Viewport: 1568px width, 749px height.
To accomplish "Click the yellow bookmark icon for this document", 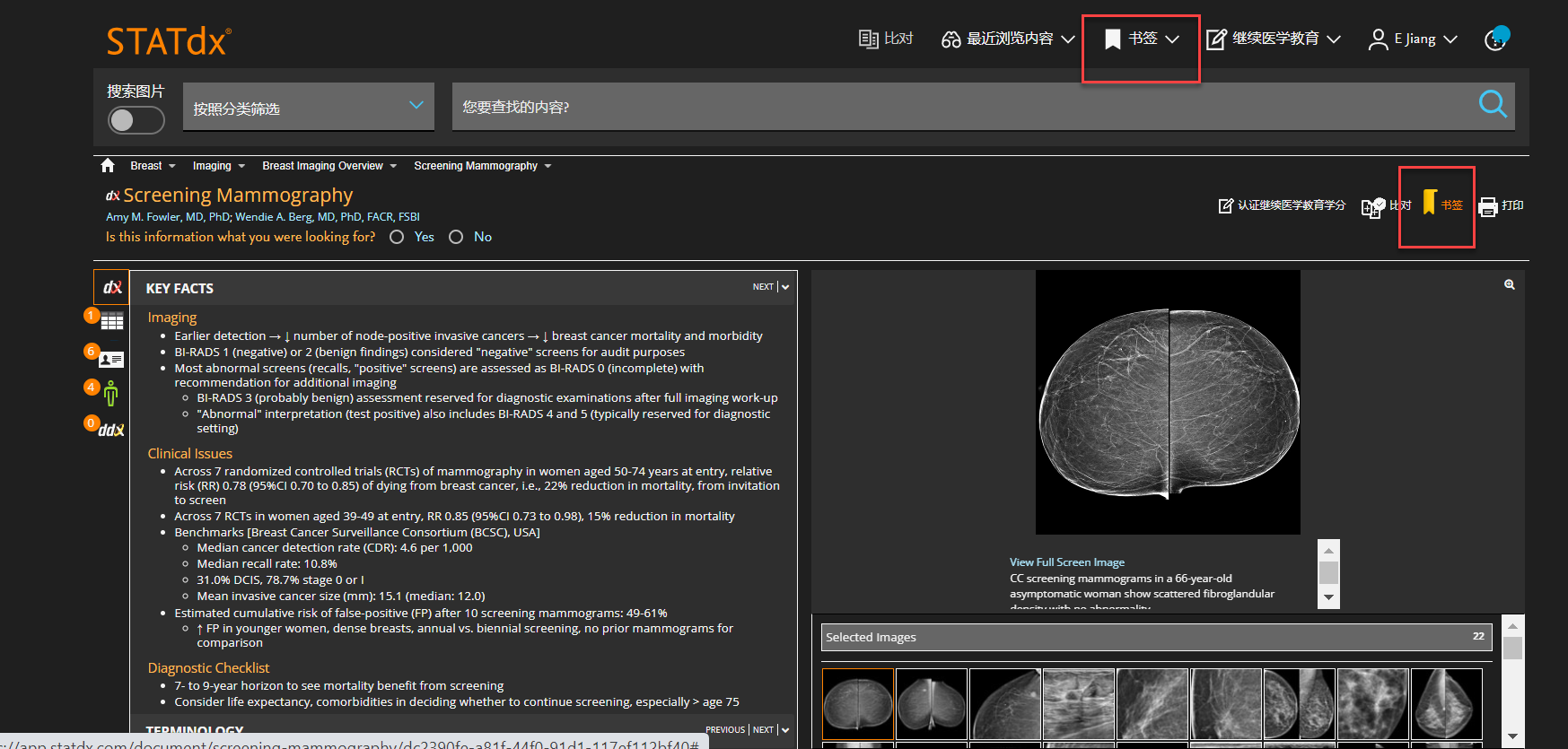I will tap(1430, 204).
